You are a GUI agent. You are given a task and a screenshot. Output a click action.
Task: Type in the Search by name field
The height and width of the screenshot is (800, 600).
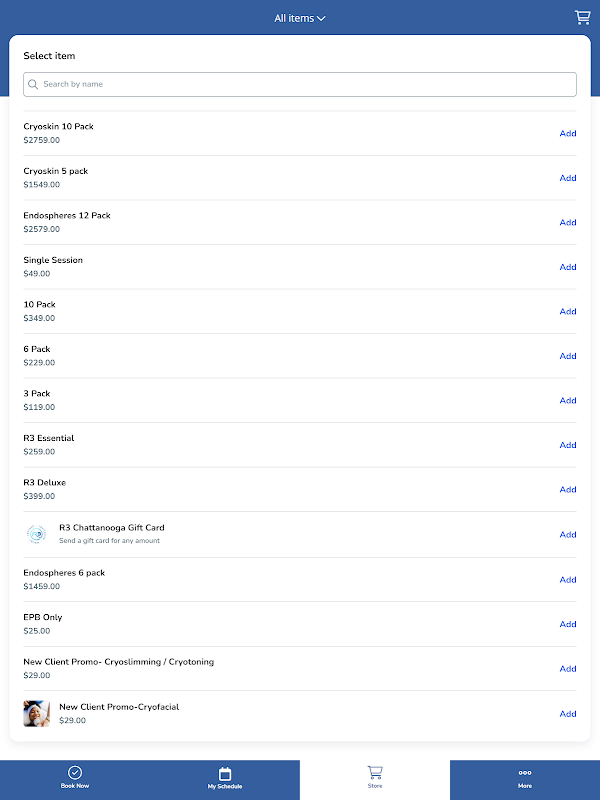tap(305, 85)
